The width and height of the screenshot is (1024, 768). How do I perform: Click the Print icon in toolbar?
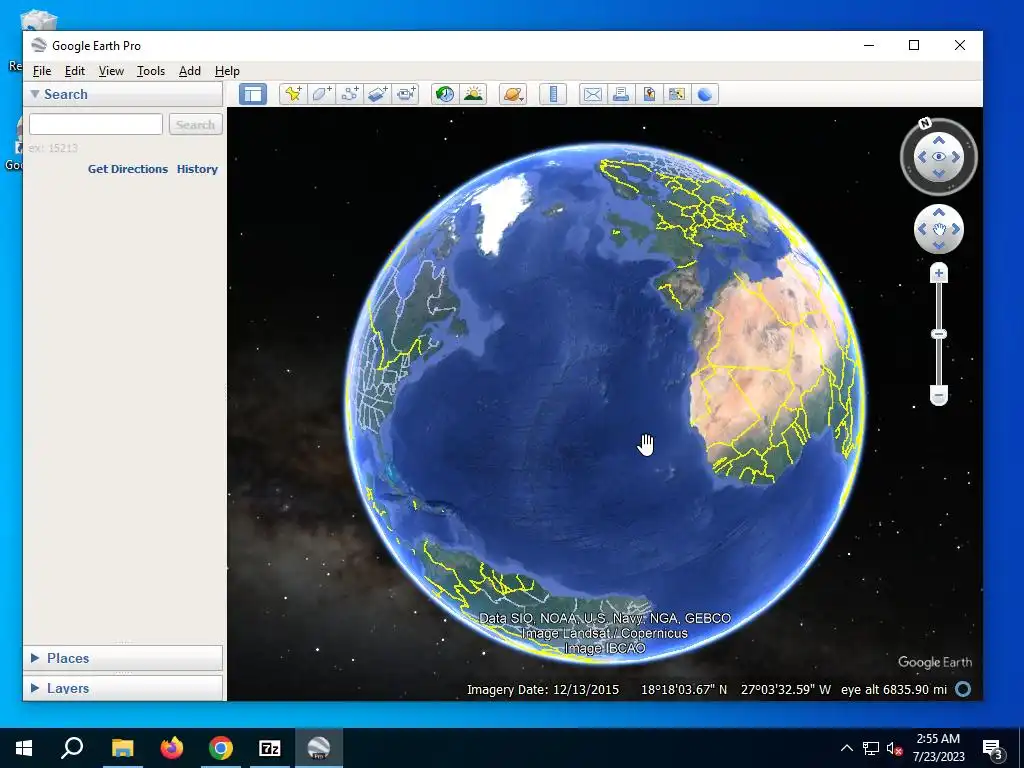(621, 94)
